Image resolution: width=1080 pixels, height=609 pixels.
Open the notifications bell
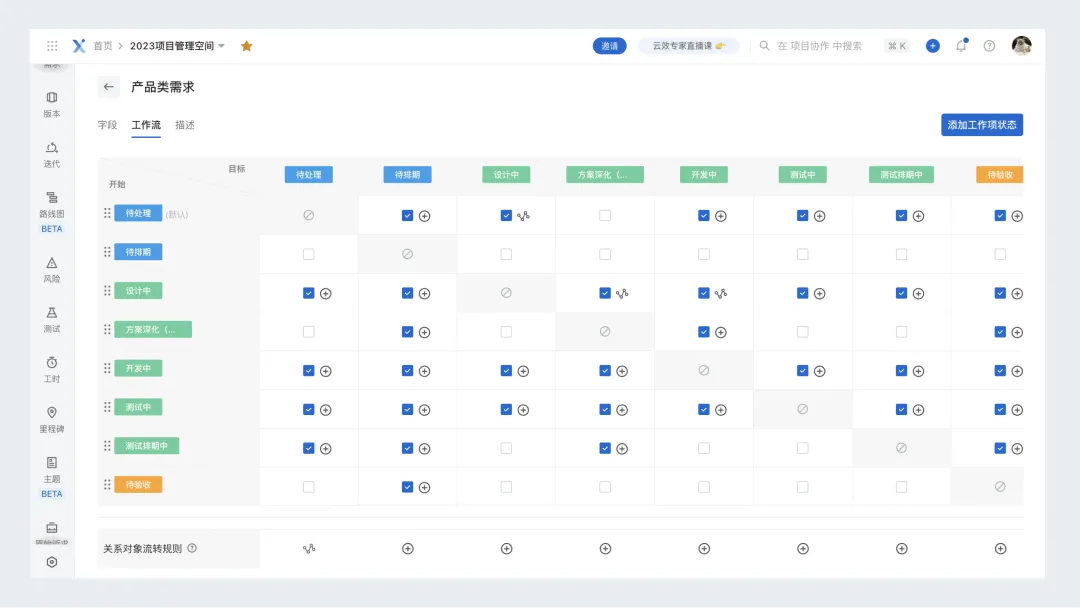961,45
